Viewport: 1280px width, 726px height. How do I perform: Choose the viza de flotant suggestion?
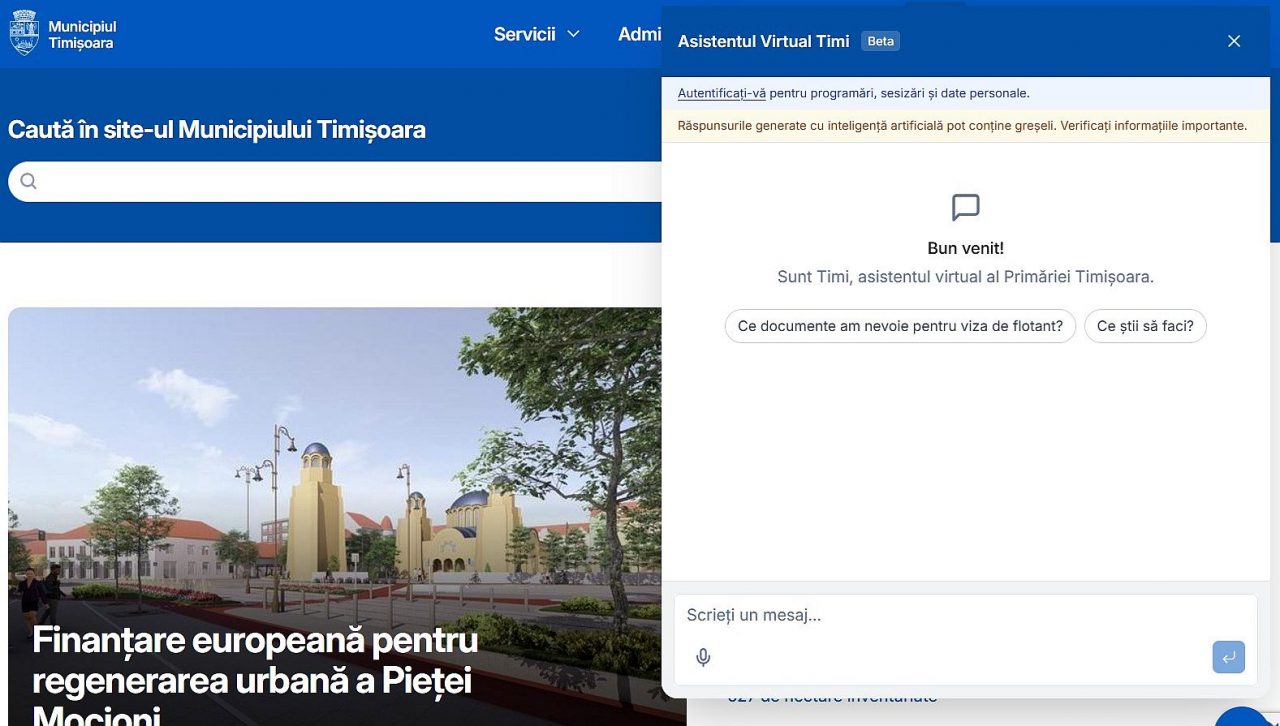coord(900,326)
